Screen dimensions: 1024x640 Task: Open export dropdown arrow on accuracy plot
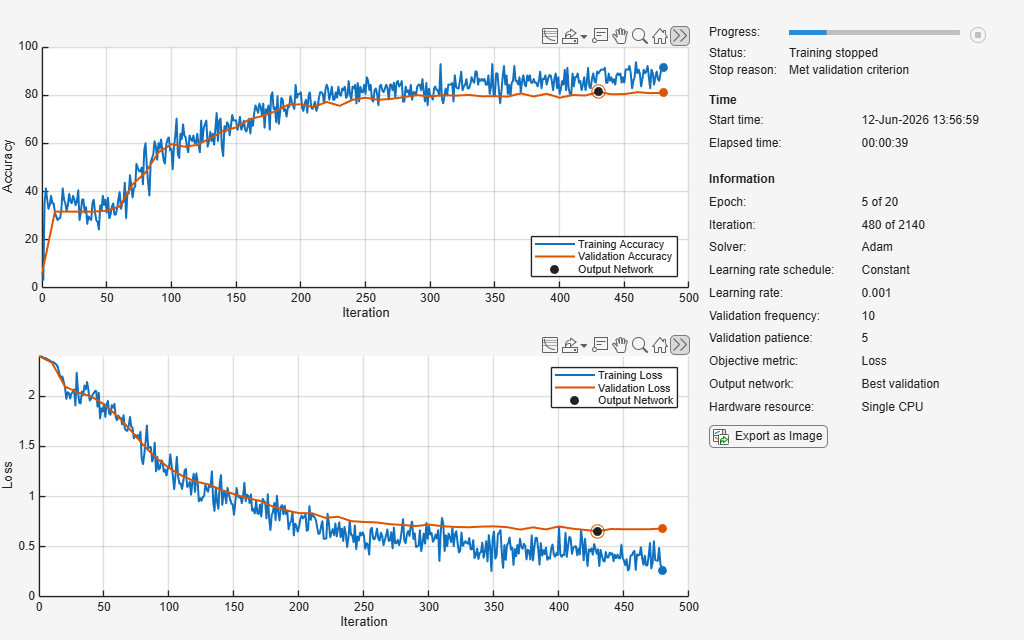(583, 37)
